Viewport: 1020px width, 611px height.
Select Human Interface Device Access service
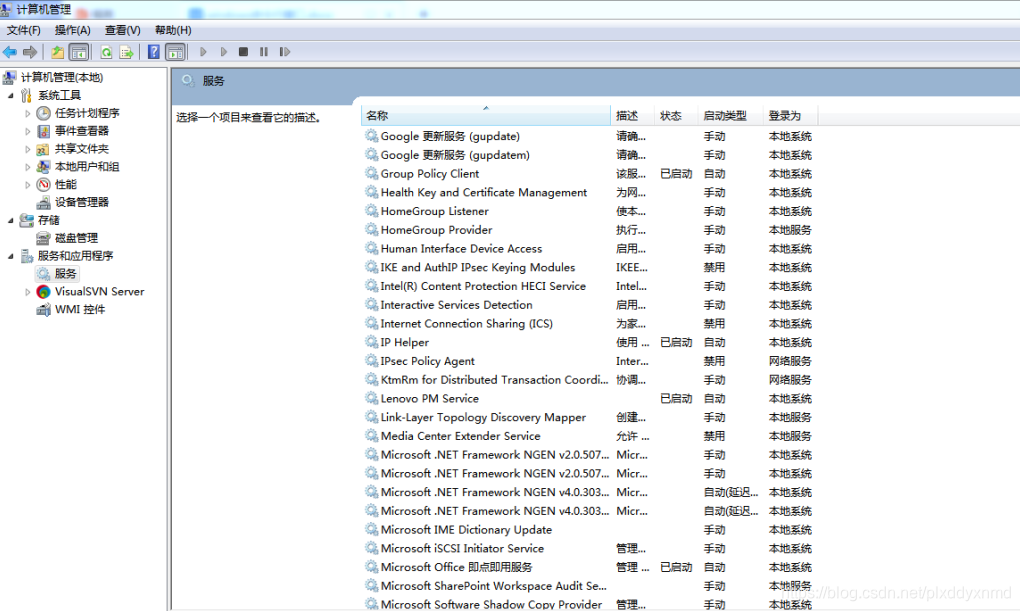tap(461, 249)
